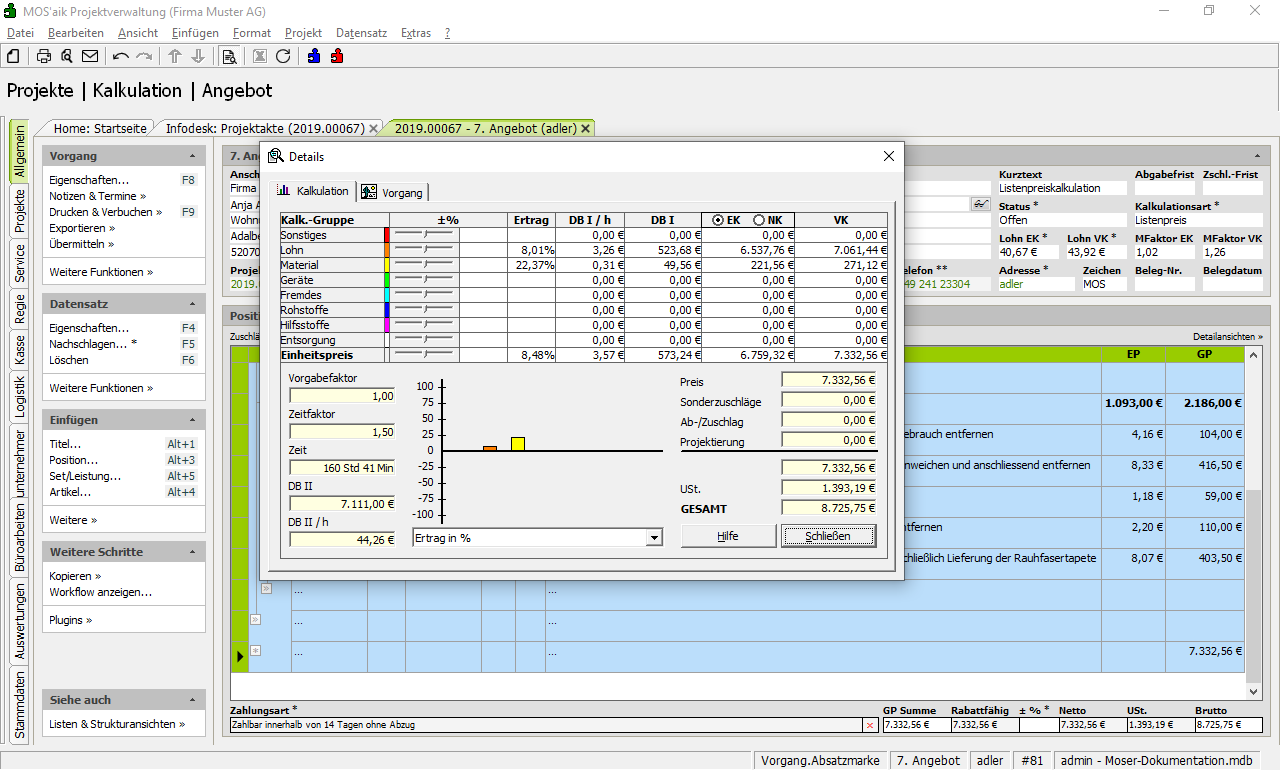Screen dimensions: 1280x770
Task: Click the refresh icon in the toolbar
Action: (x=283, y=56)
